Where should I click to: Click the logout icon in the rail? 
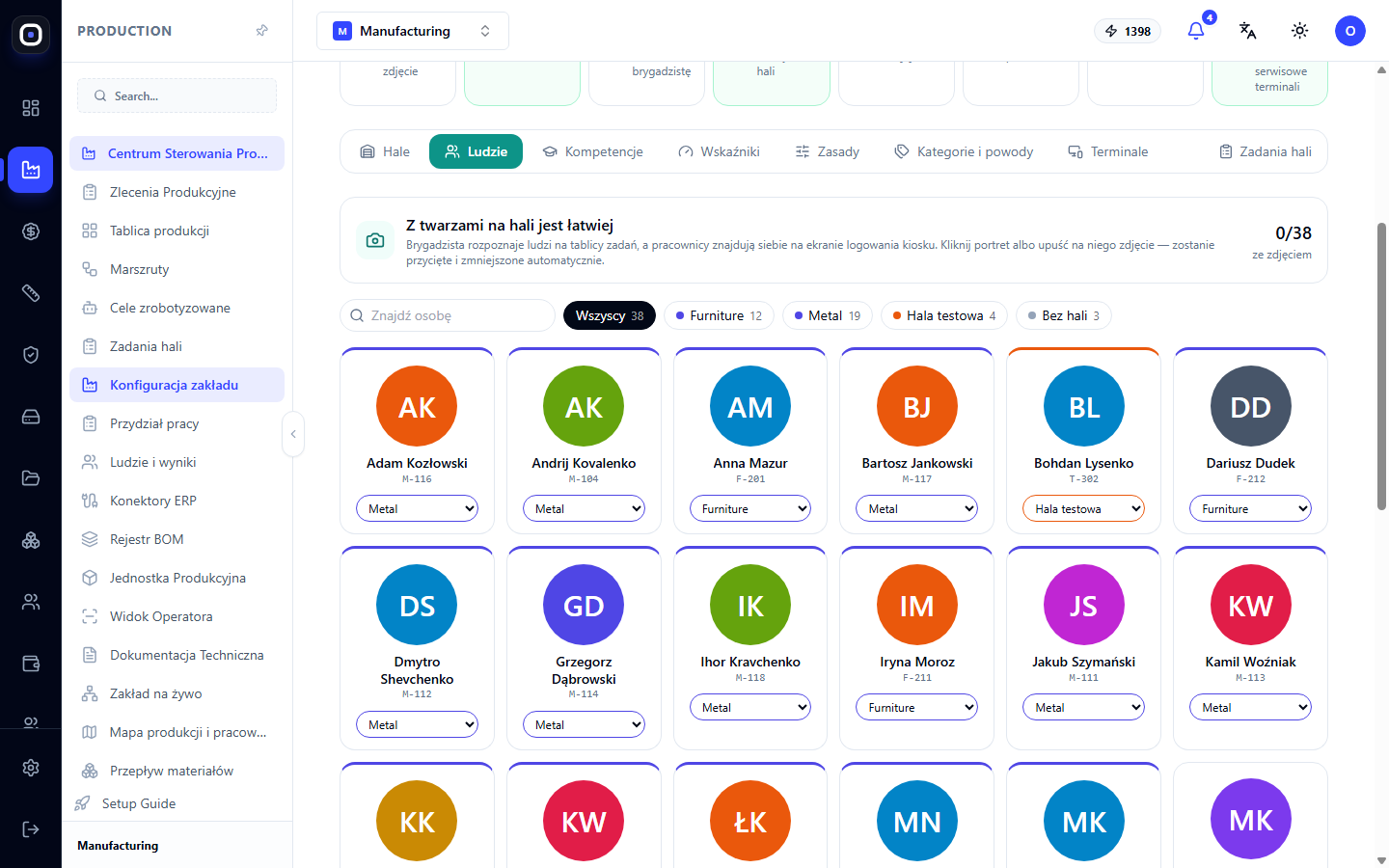pyautogui.click(x=31, y=829)
